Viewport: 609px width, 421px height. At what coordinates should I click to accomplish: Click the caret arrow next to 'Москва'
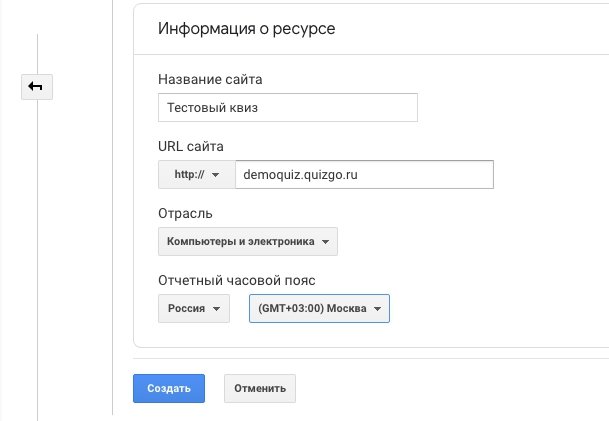pyautogui.click(x=377, y=309)
